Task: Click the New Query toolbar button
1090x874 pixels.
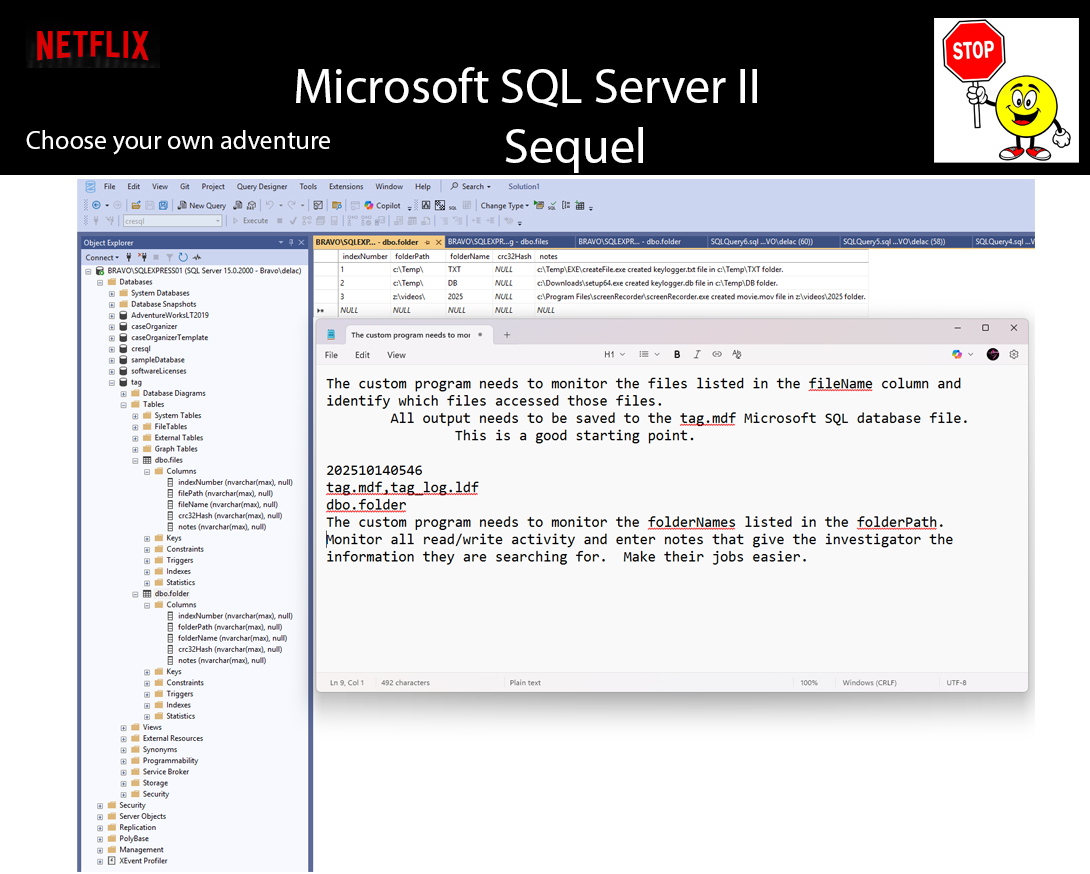Action: pos(202,205)
